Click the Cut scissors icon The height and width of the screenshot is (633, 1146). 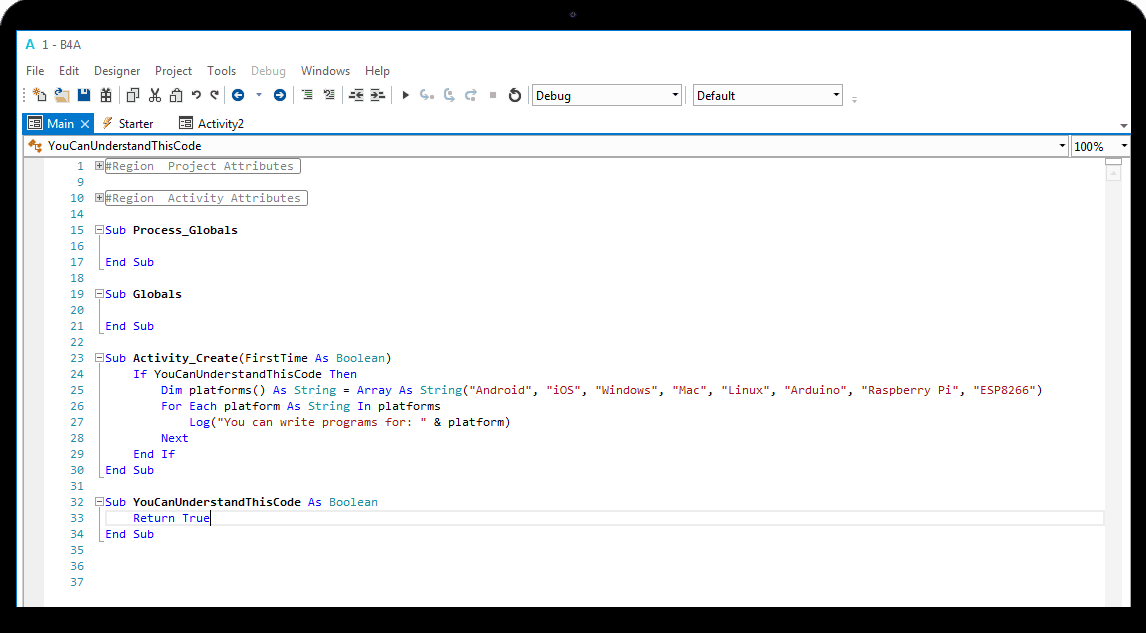click(154, 95)
